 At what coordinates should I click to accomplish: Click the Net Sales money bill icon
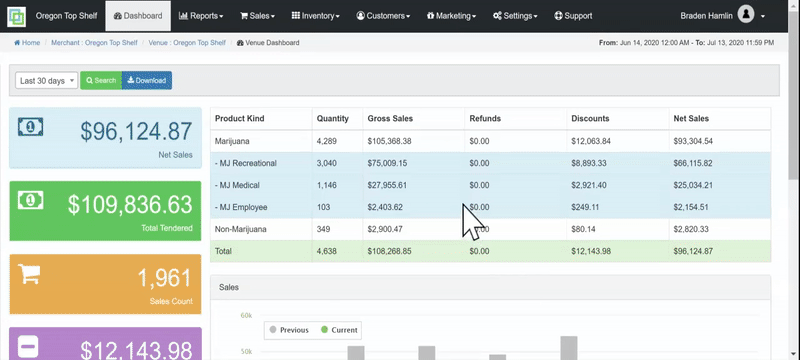[x=31, y=126]
